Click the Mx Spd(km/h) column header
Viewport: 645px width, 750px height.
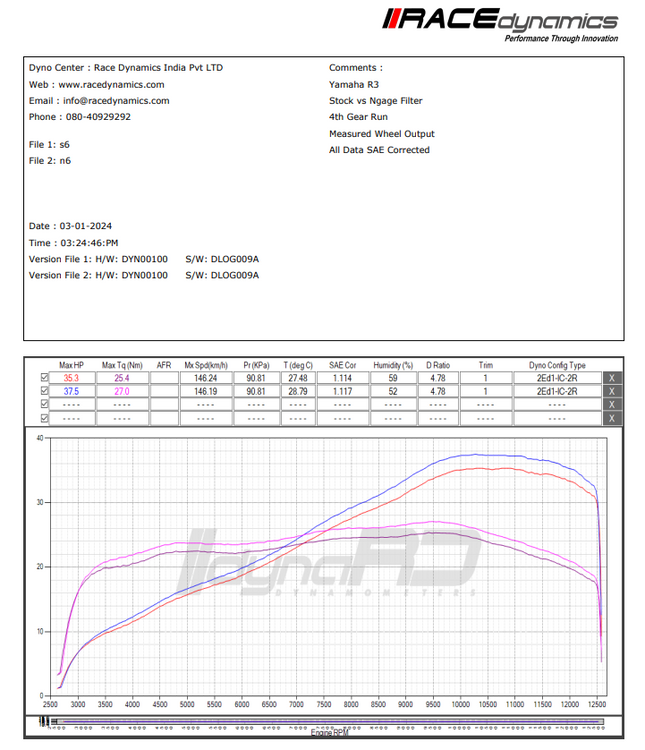(206, 365)
